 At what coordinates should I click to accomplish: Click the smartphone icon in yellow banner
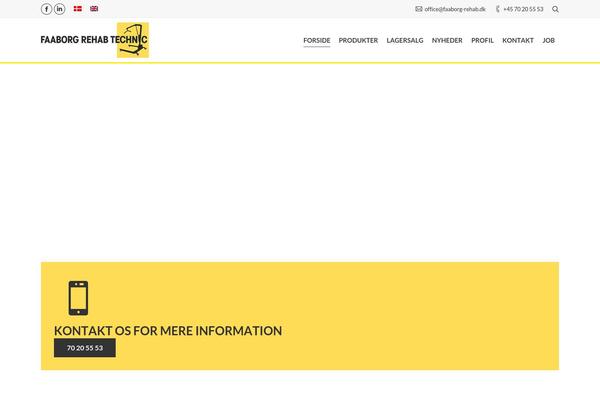78,298
